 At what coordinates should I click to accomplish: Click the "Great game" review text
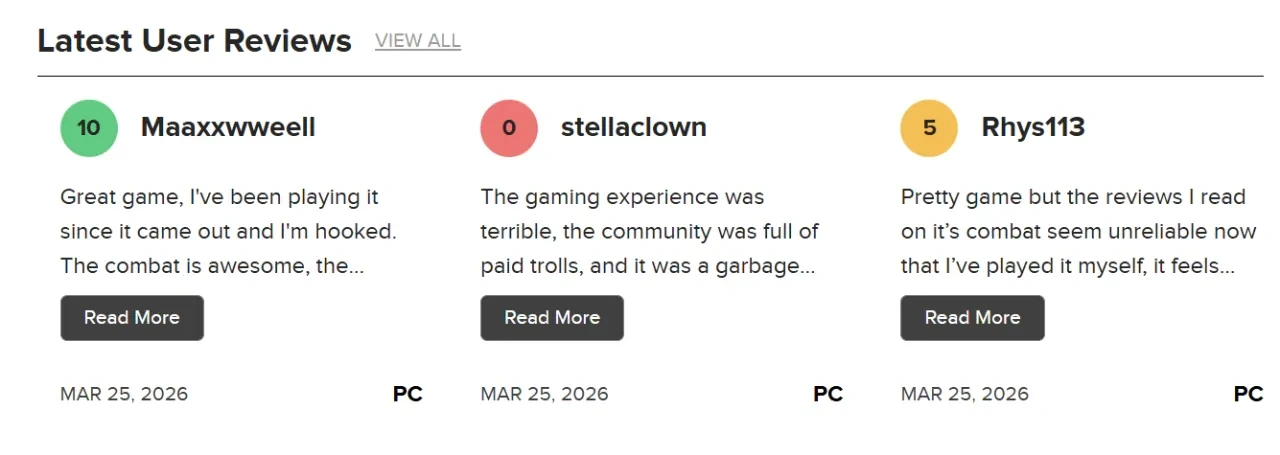pos(228,232)
